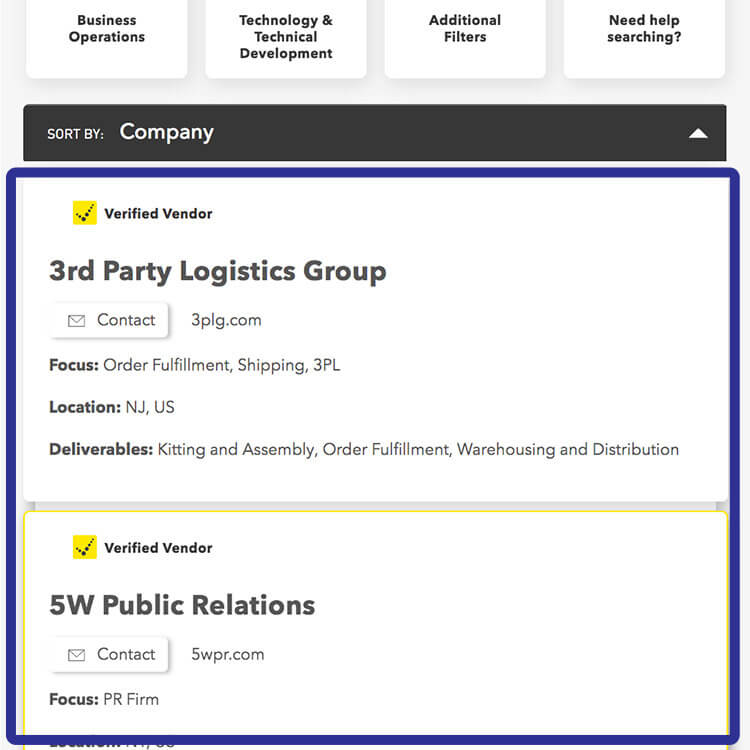Image resolution: width=750 pixels, height=750 pixels.
Task: Open Technology & Technical Development filter
Action: point(286,36)
